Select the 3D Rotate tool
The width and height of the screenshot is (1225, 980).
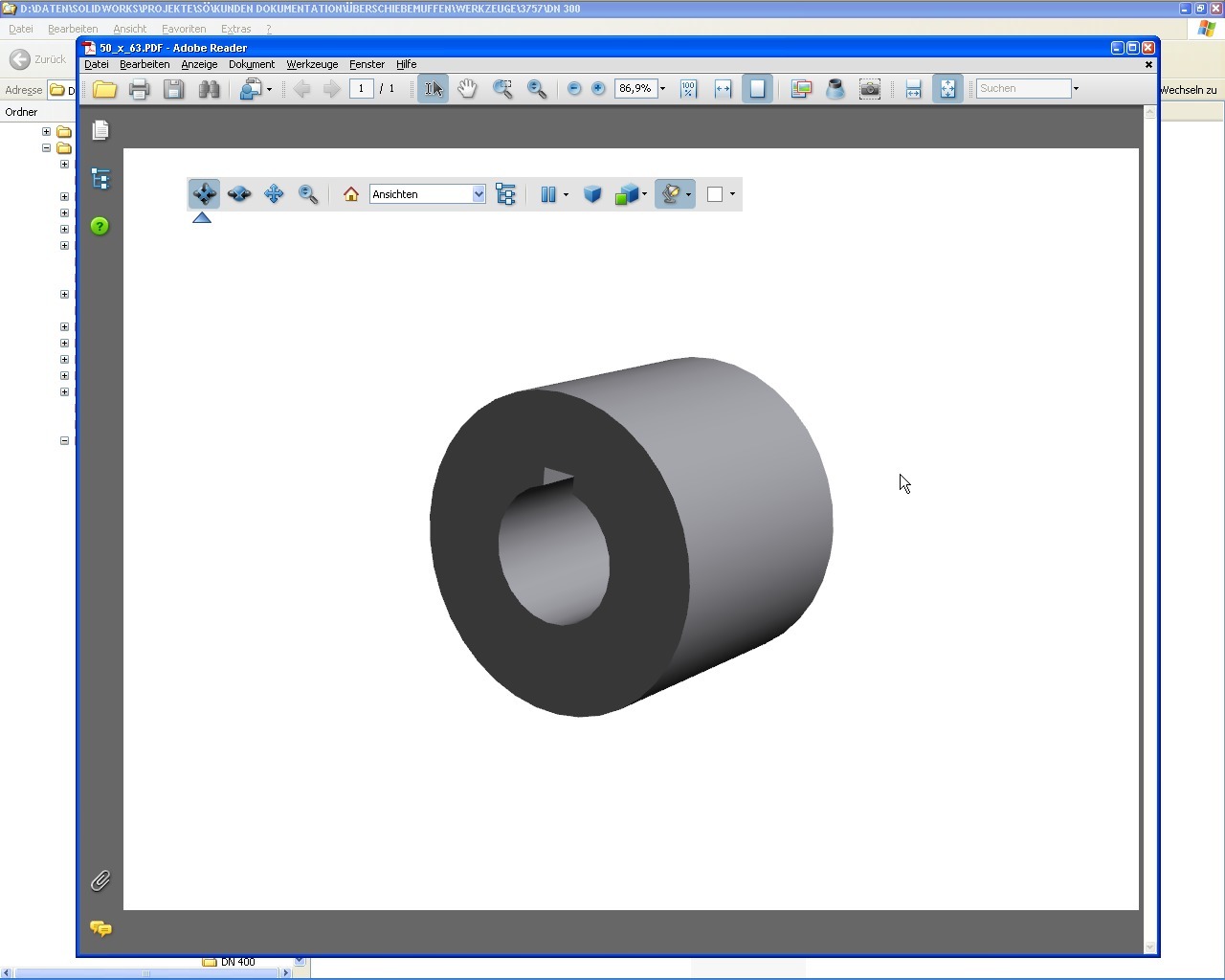(204, 194)
